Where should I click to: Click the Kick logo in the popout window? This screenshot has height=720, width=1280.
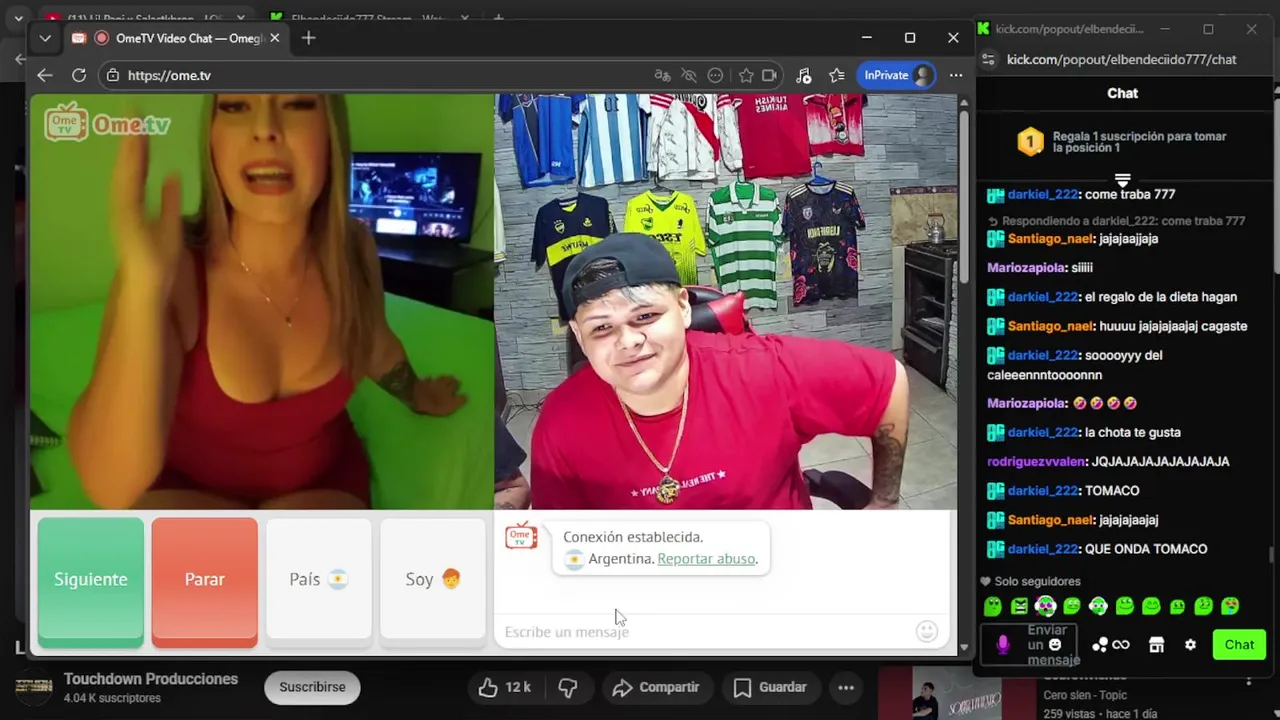[984, 29]
